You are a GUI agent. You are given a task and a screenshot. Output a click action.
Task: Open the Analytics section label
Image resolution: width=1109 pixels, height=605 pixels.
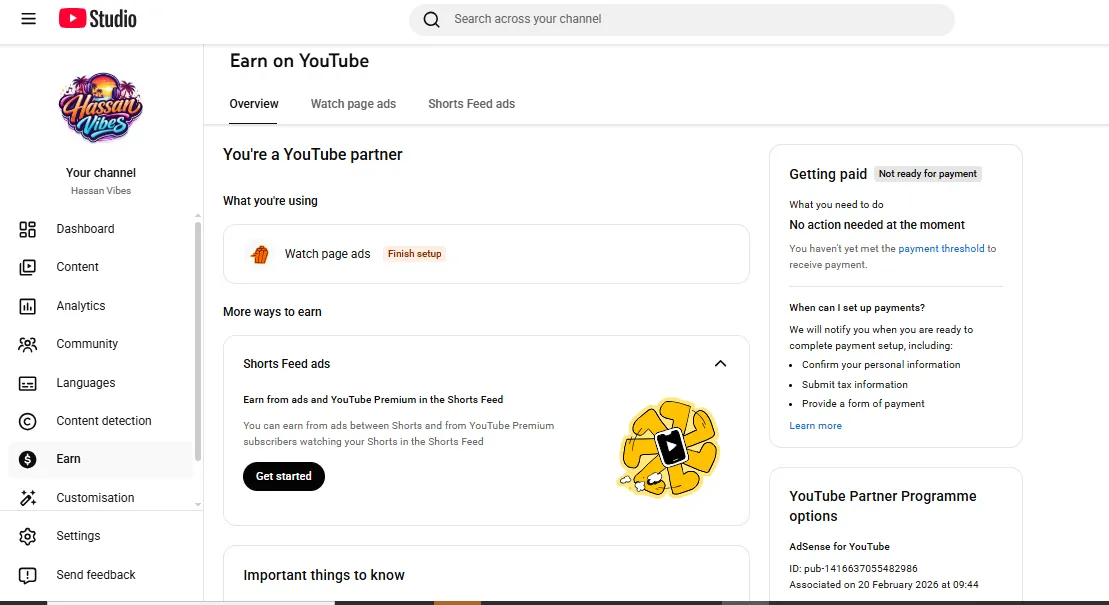(x=81, y=306)
